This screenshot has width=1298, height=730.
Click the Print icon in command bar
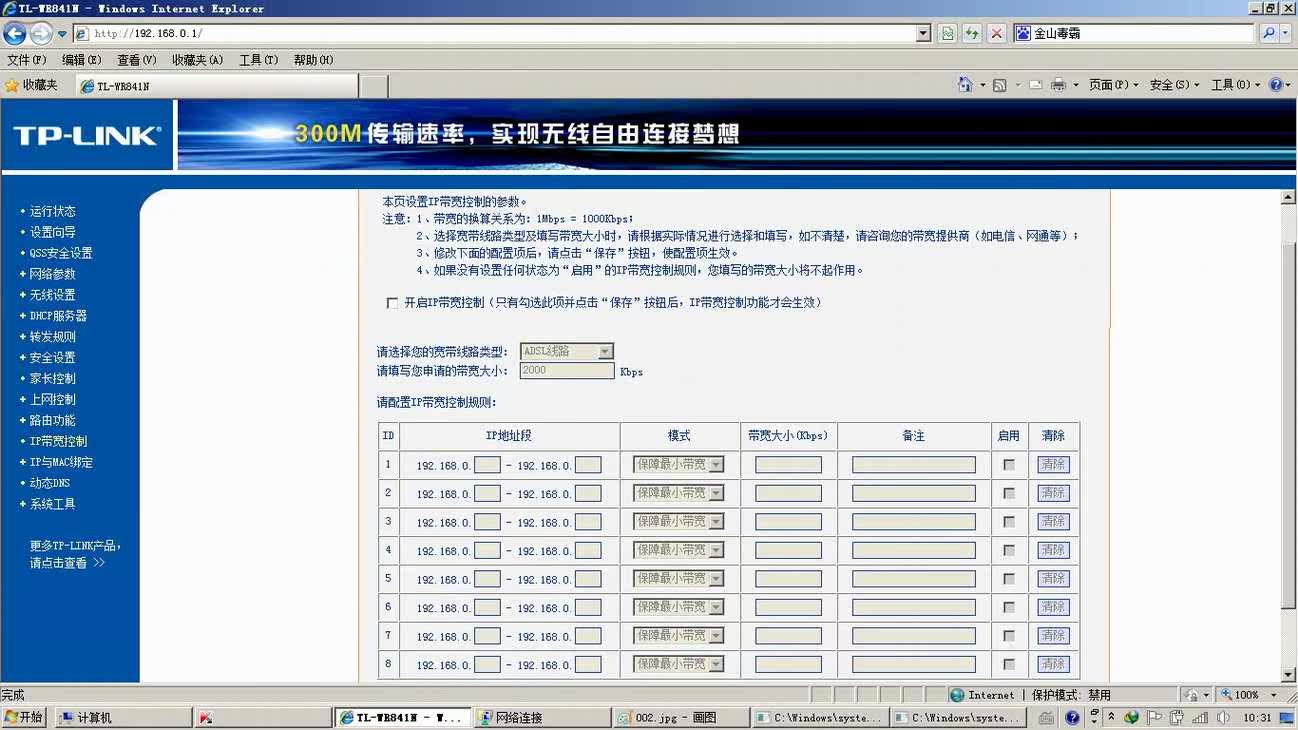(x=1058, y=85)
